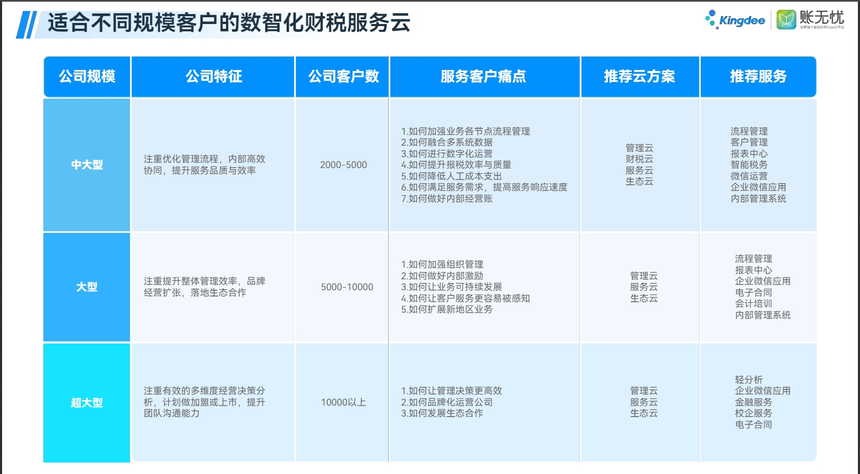
Task: Select the line 2.如何融合多系统数据
Action: click(447, 142)
